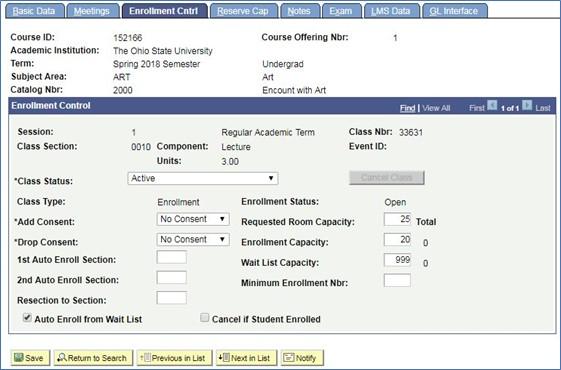Click the Class Nbr value 33631

(x=411, y=132)
